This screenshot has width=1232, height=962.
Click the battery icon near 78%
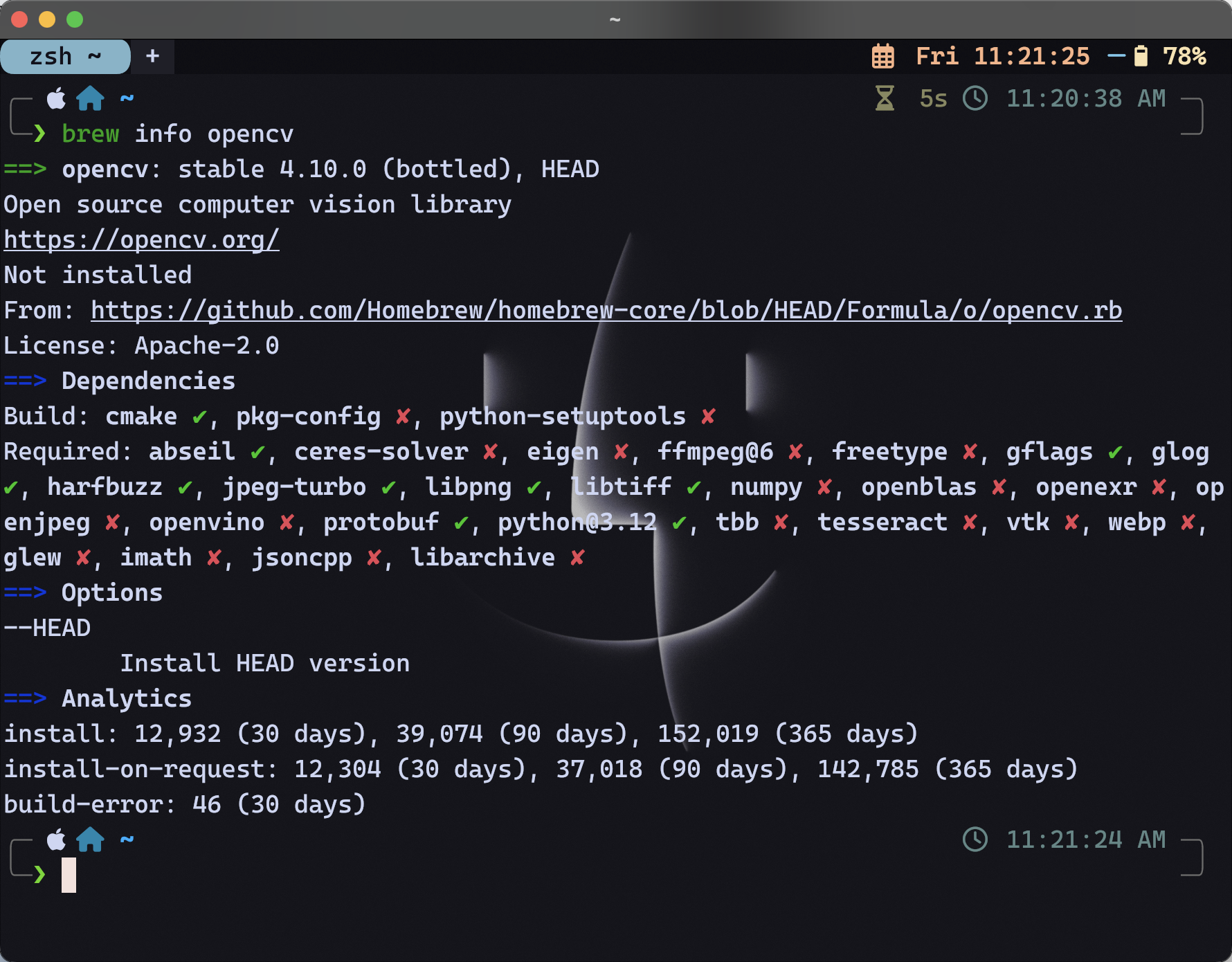click(x=1141, y=56)
